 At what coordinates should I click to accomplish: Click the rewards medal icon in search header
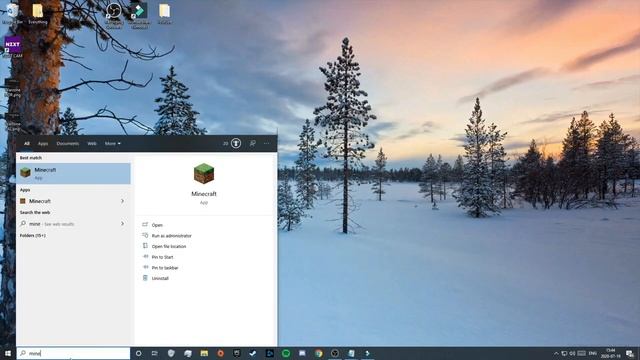(x=236, y=143)
